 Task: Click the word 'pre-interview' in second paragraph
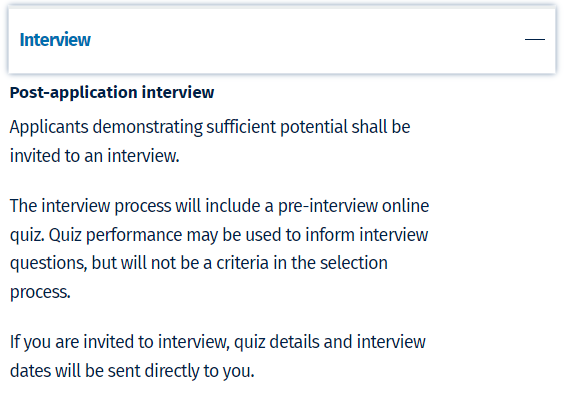328,206
